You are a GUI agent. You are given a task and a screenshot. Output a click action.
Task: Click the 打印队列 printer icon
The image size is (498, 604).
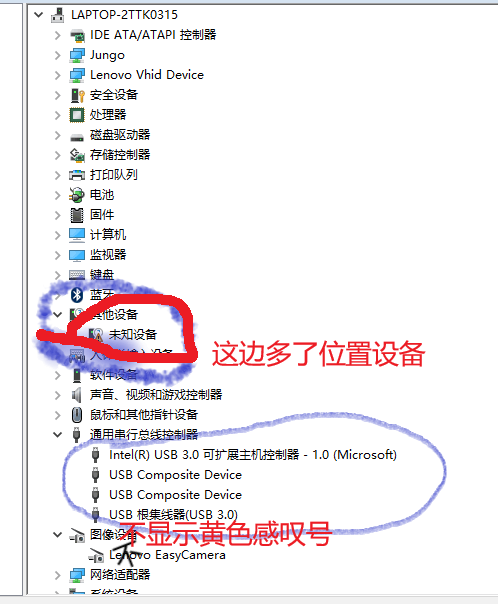pos(77,175)
